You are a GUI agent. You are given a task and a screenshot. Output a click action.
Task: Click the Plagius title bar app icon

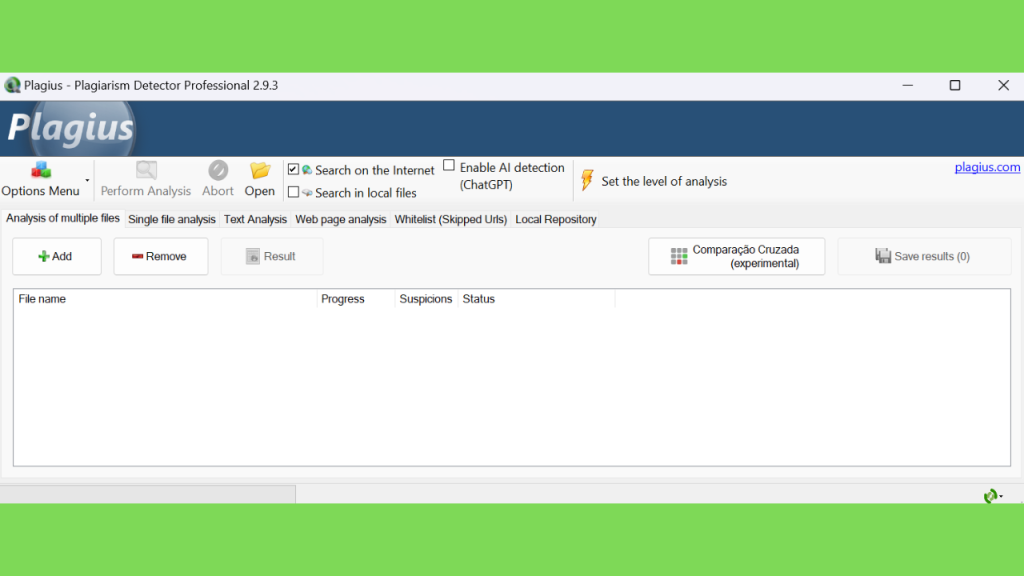tap(12, 86)
